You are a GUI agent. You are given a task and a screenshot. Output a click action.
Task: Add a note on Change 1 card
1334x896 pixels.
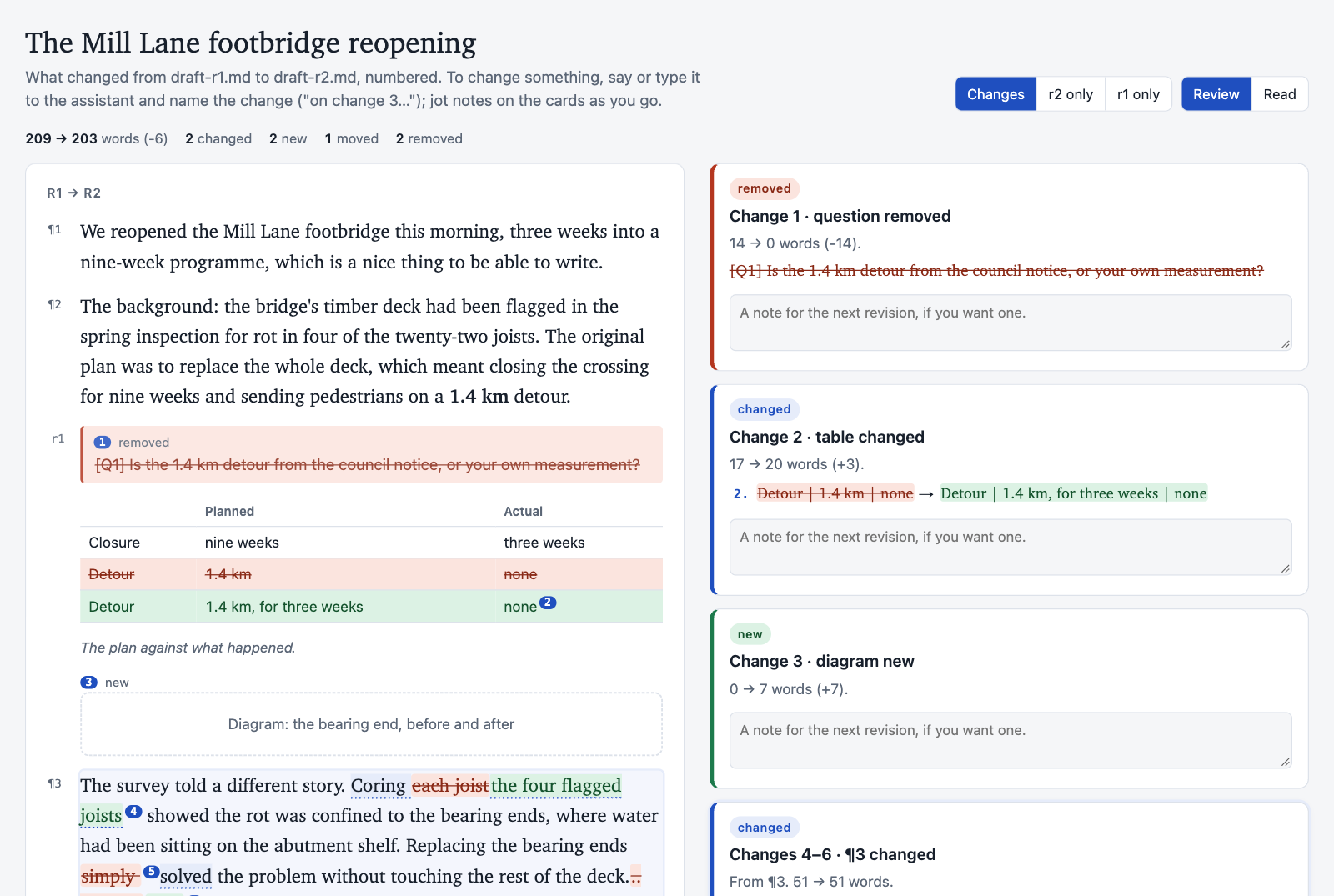coord(1011,323)
